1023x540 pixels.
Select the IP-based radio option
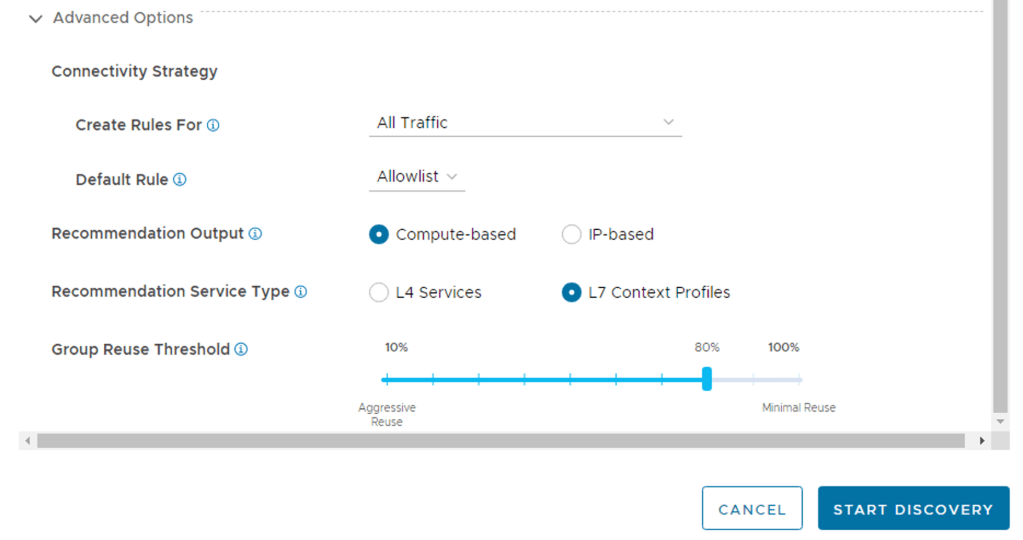point(571,234)
